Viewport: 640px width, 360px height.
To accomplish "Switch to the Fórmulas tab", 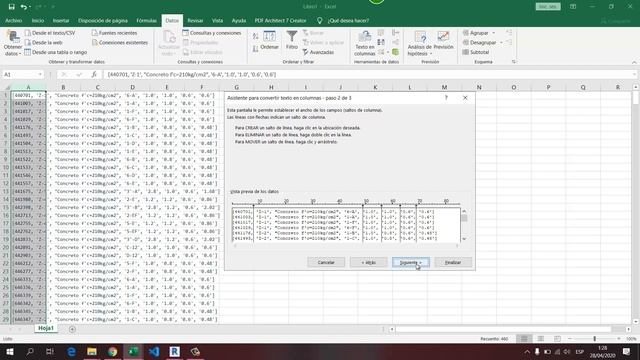I will [147, 20].
